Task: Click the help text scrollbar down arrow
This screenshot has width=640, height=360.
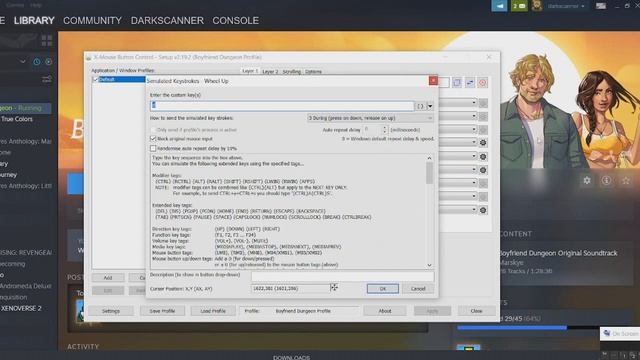Action: point(429,265)
